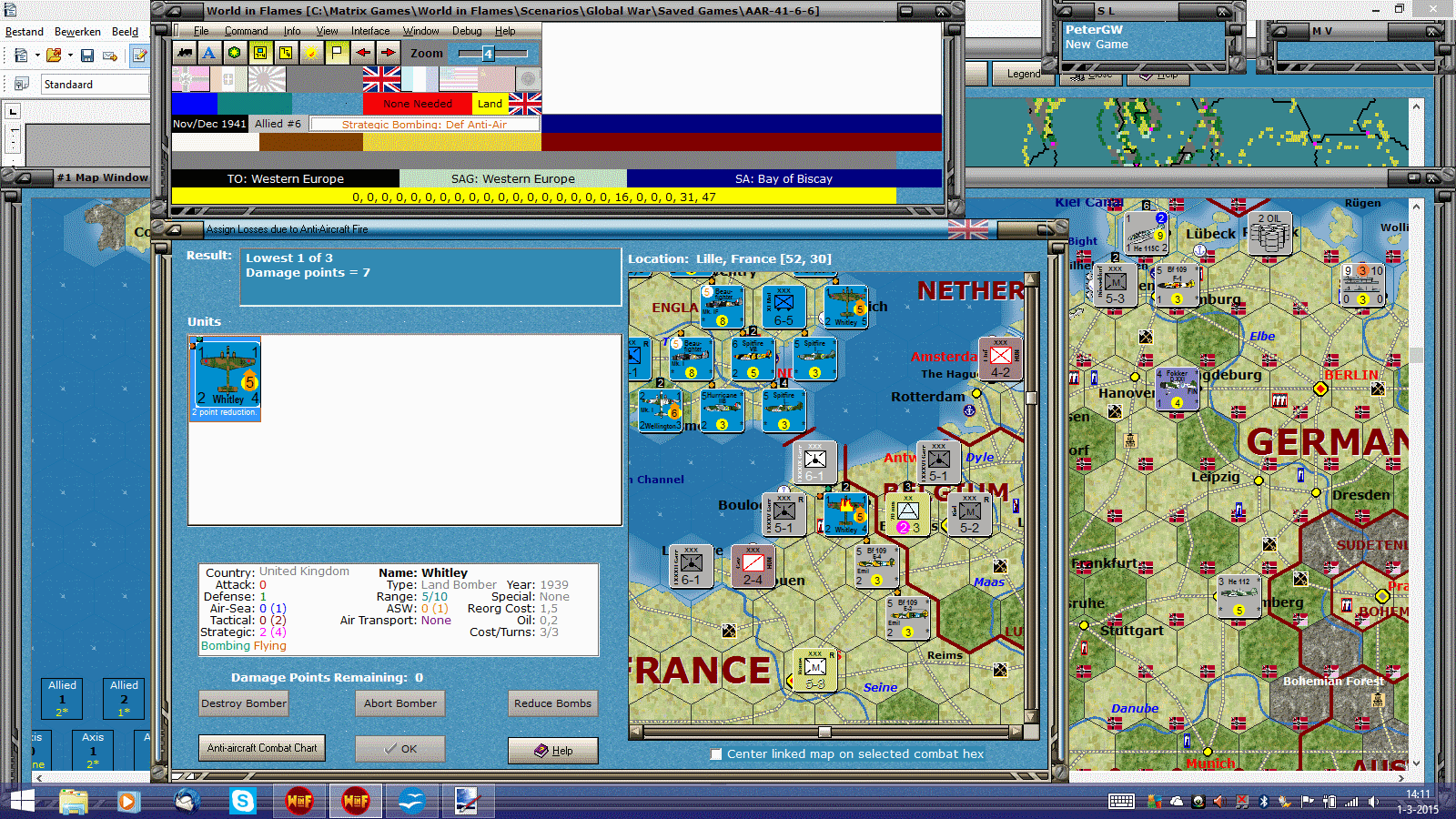Open Windows Start button
1456x819 pixels.
click(22, 801)
